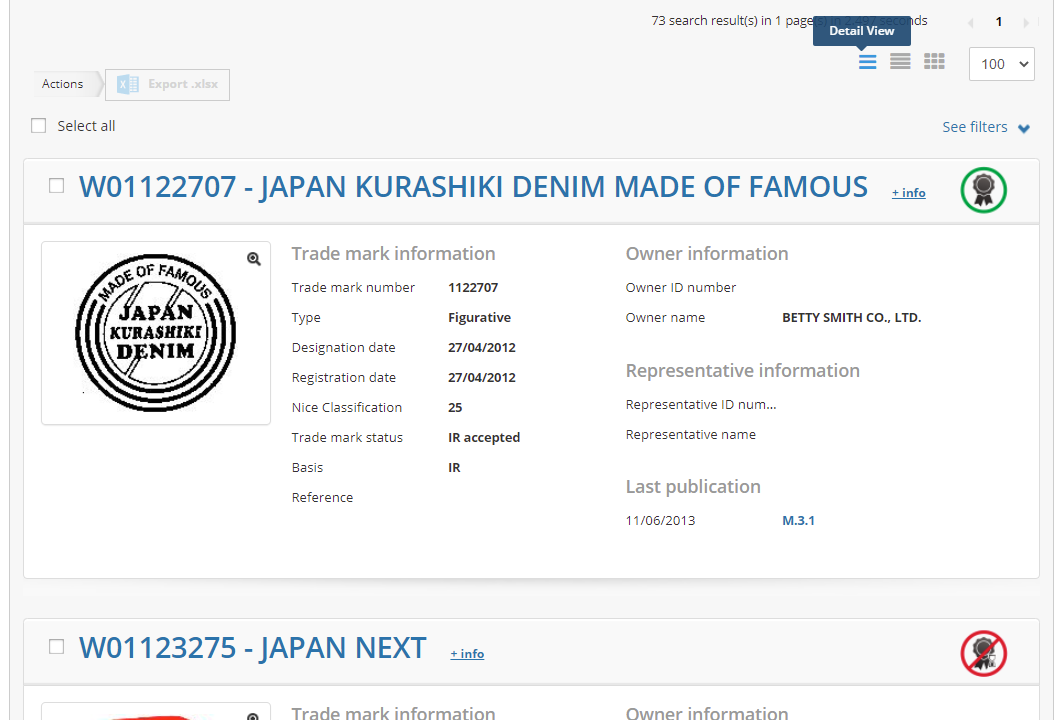Check the W01123275 JAPAN NEXT checkbox
1063x720 pixels.
point(56,647)
